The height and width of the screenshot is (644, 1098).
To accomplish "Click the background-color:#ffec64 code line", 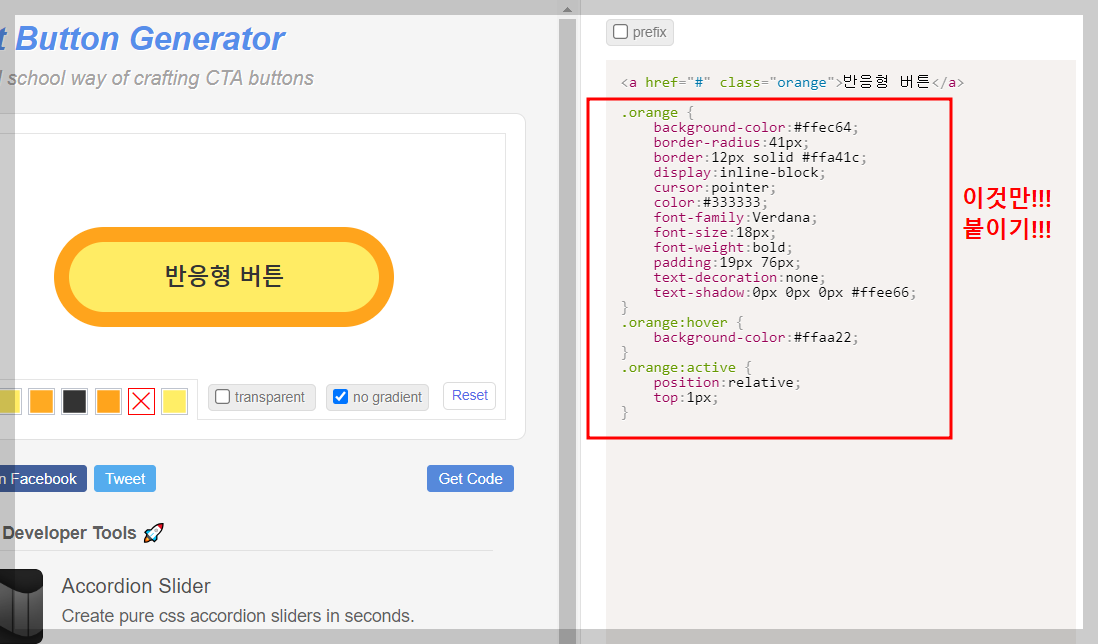I will coord(756,127).
